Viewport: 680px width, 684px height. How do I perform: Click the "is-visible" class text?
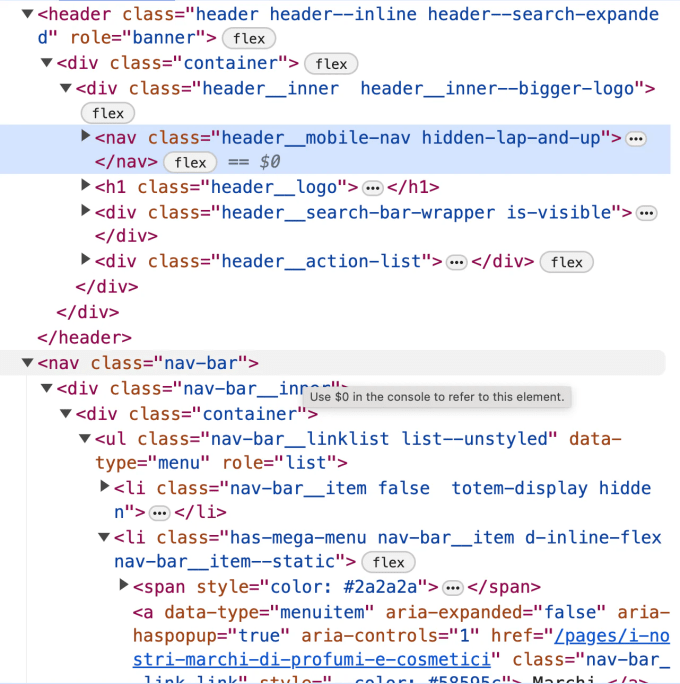tap(558, 212)
